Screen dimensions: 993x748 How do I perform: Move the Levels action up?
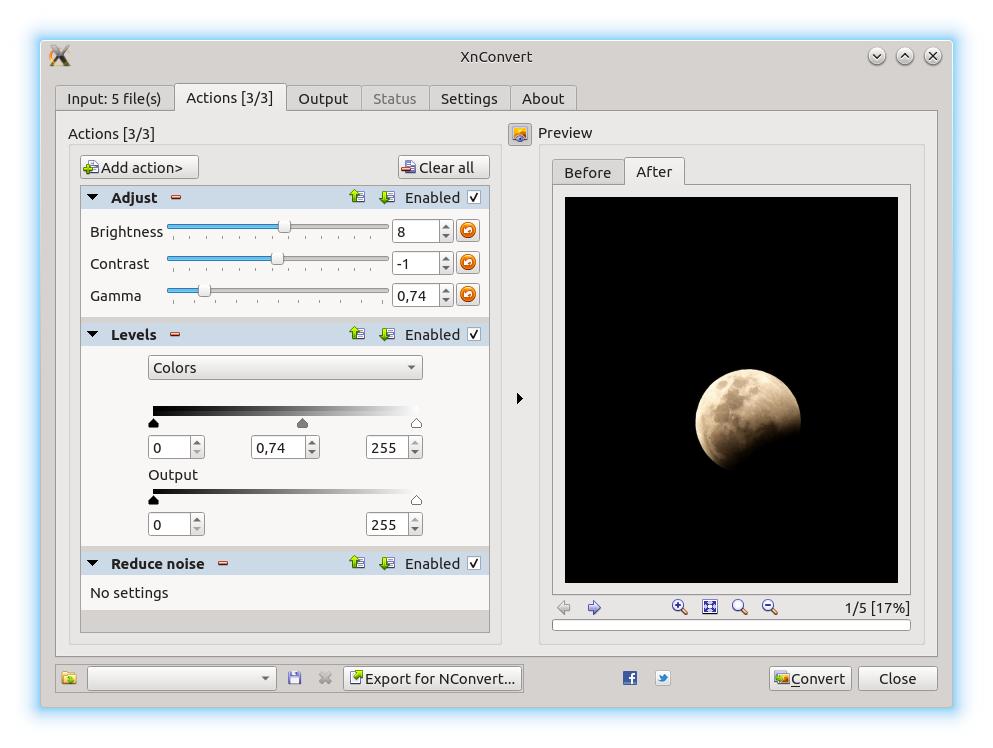[357, 334]
